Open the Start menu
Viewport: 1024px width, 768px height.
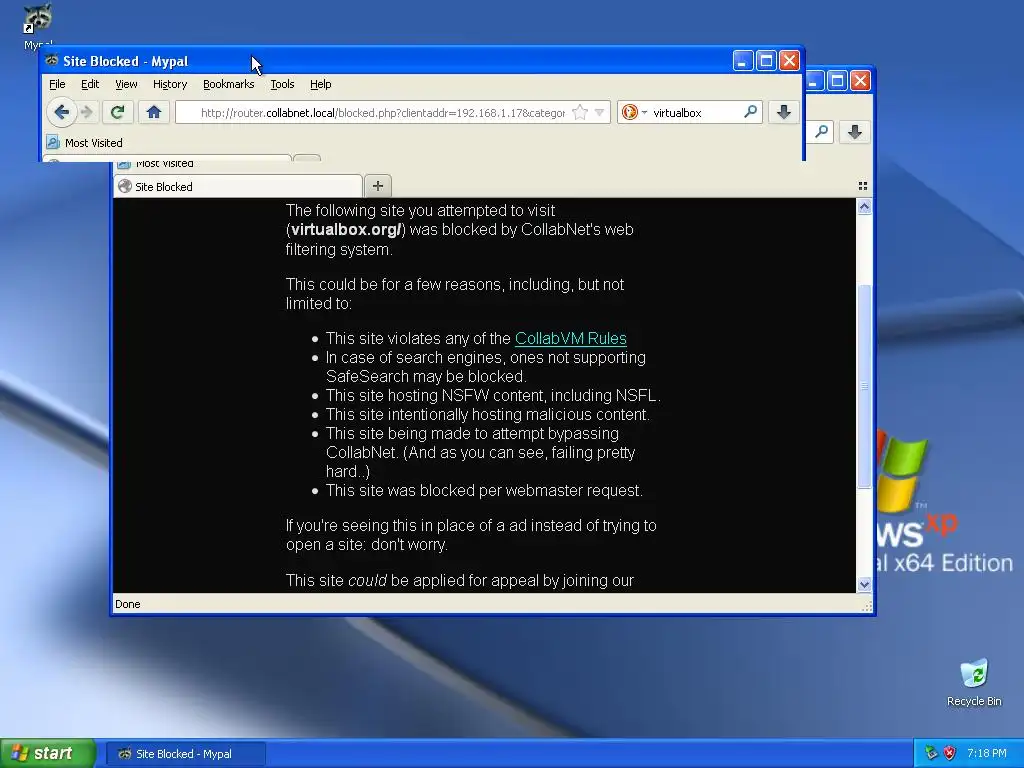click(x=48, y=753)
